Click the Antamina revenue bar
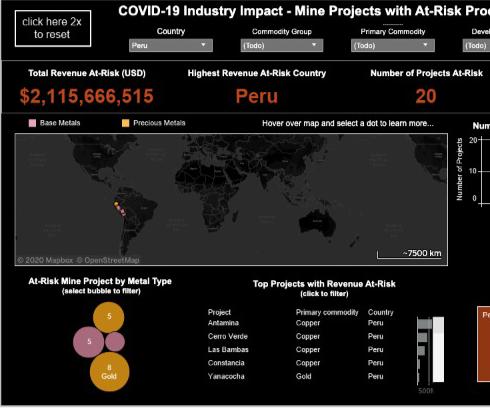The height and width of the screenshot is (408, 490). pos(425,323)
